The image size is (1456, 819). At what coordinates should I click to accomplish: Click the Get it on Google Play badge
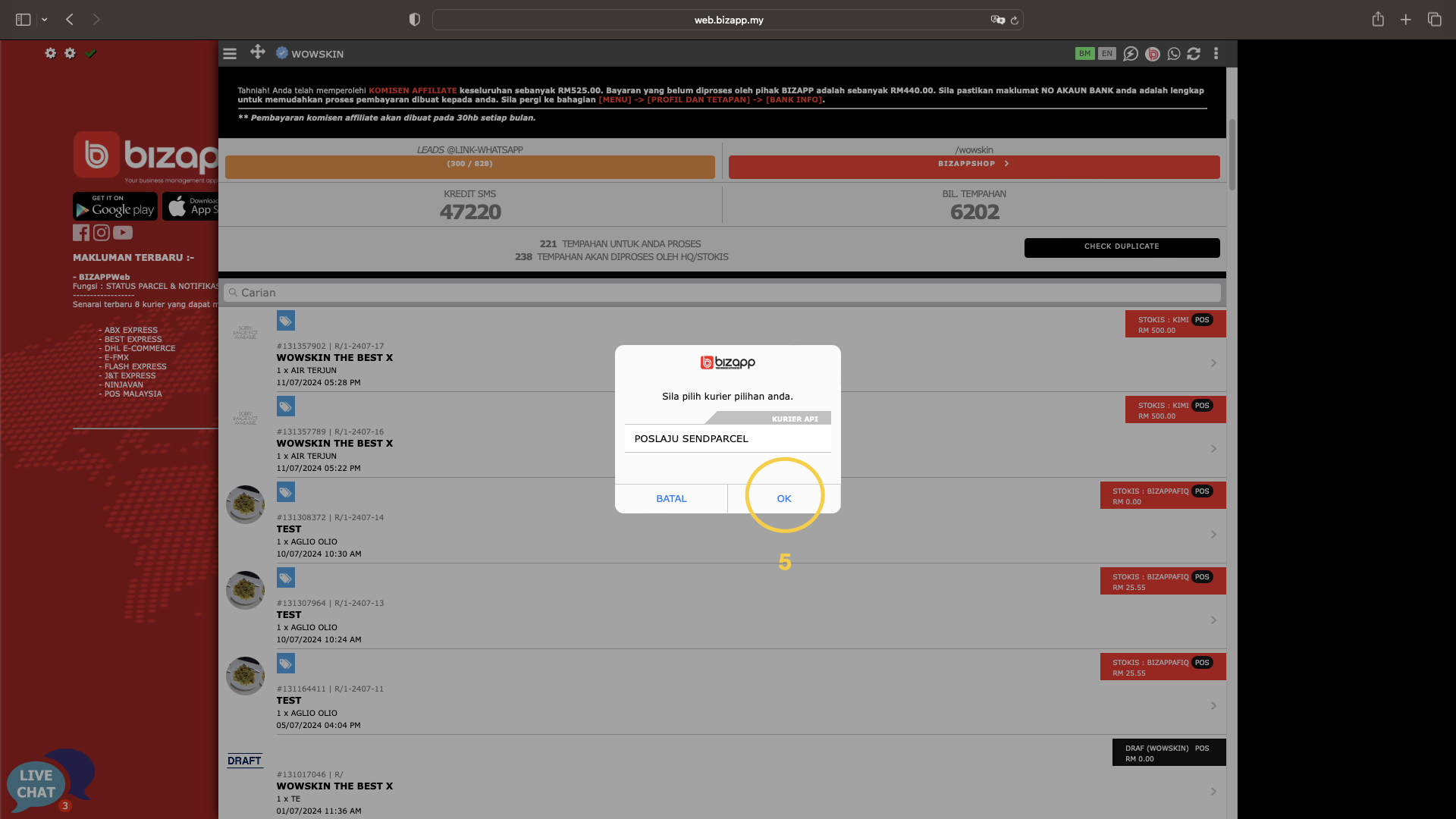115,206
